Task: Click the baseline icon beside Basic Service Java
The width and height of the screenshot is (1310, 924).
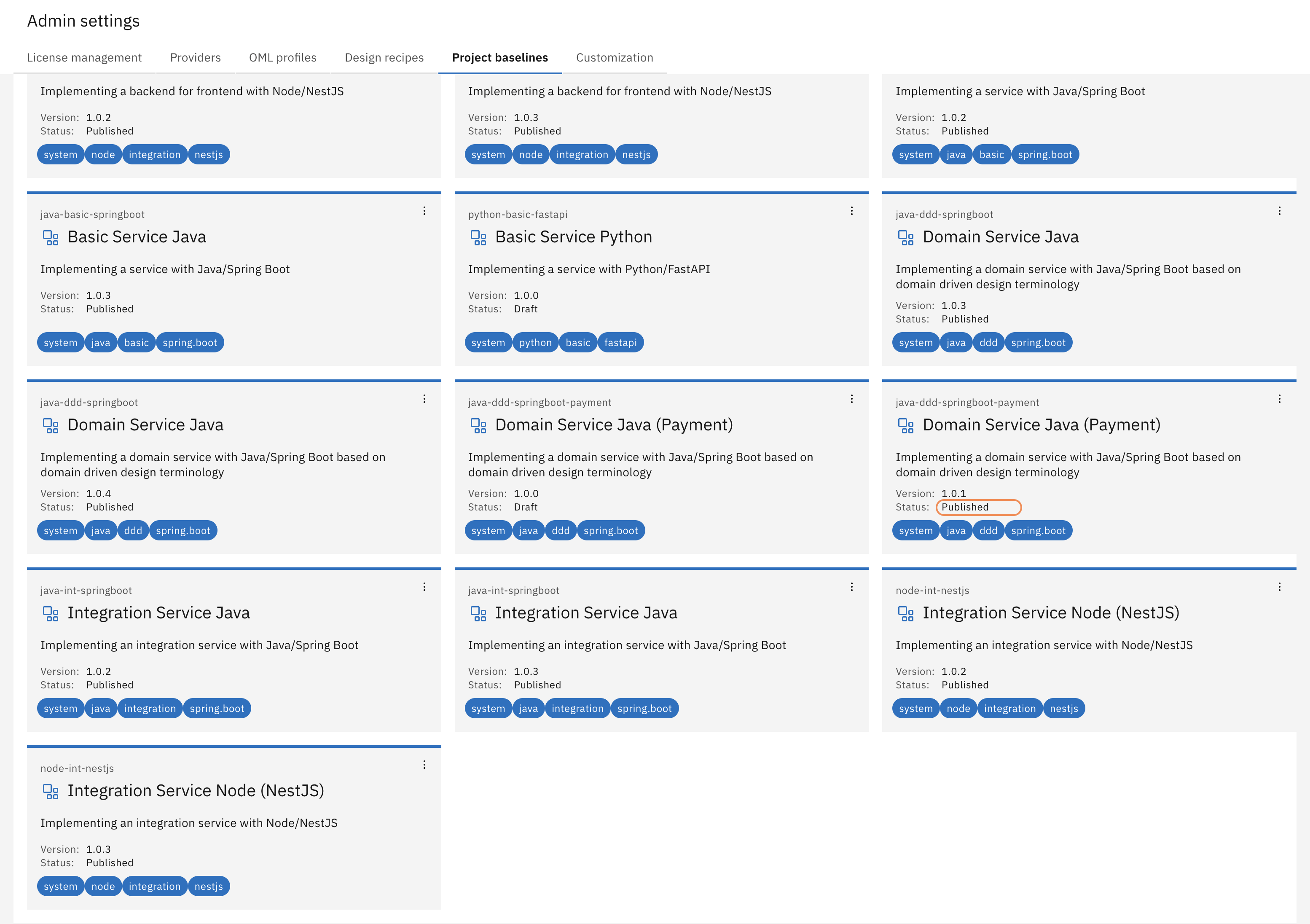Action: (x=51, y=237)
